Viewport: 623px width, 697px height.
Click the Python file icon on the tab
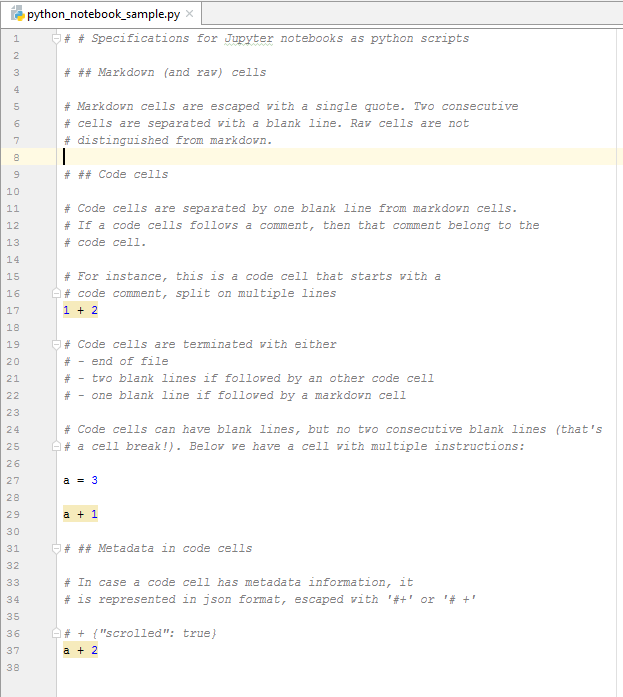17,14
